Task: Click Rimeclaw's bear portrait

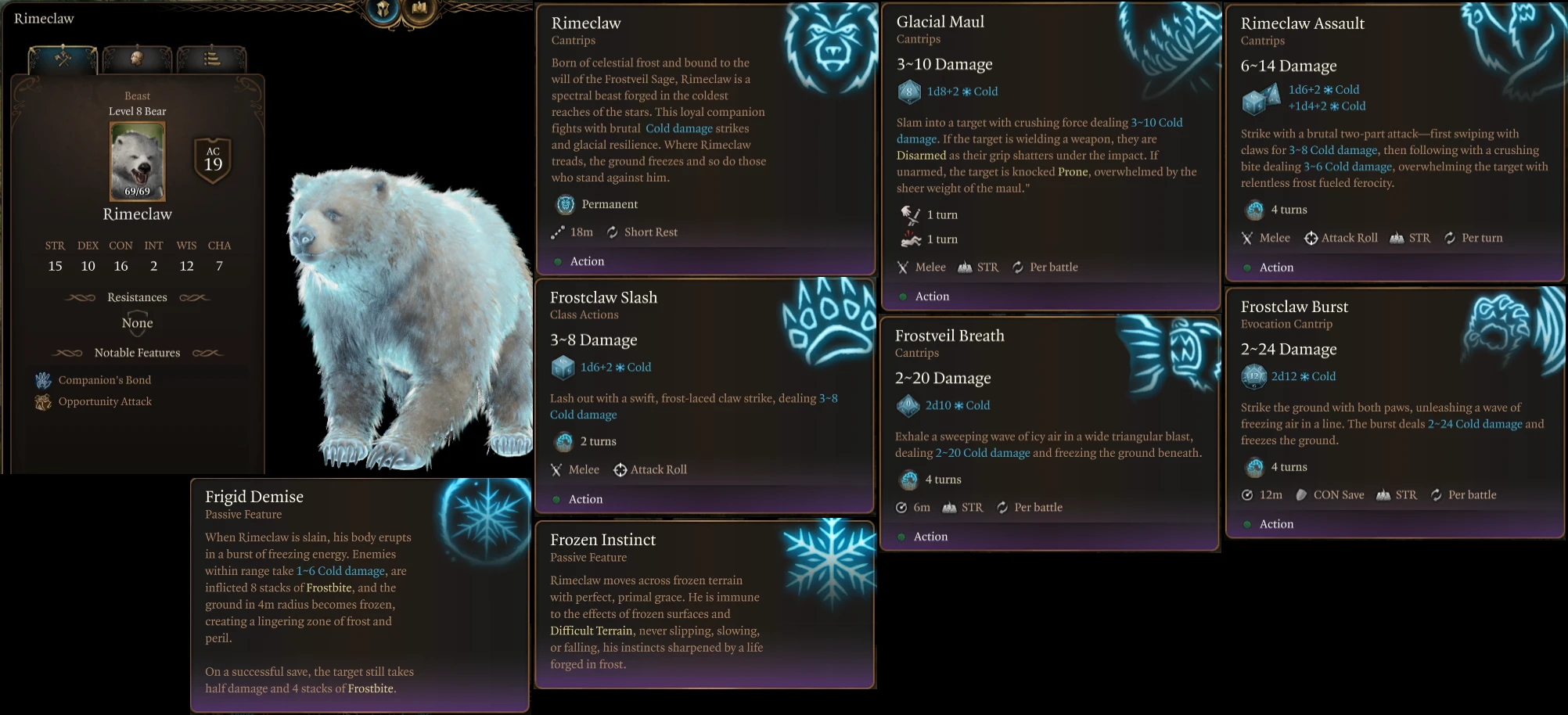Action: tap(137, 161)
